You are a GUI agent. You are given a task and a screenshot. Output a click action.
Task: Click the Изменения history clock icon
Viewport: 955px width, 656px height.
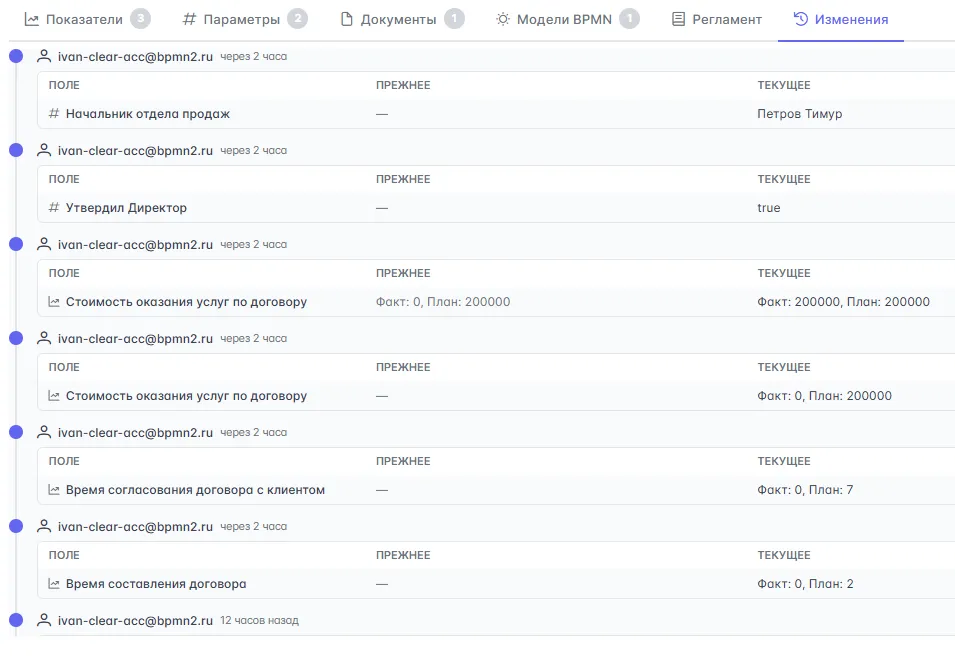pyautogui.click(x=800, y=19)
